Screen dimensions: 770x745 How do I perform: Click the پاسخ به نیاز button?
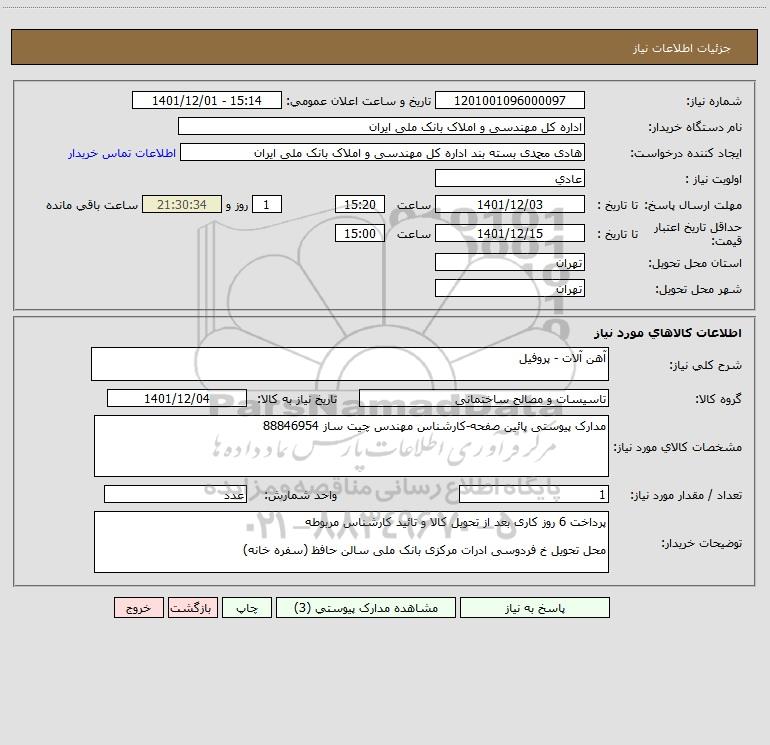pyautogui.click(x=535, y=607)
